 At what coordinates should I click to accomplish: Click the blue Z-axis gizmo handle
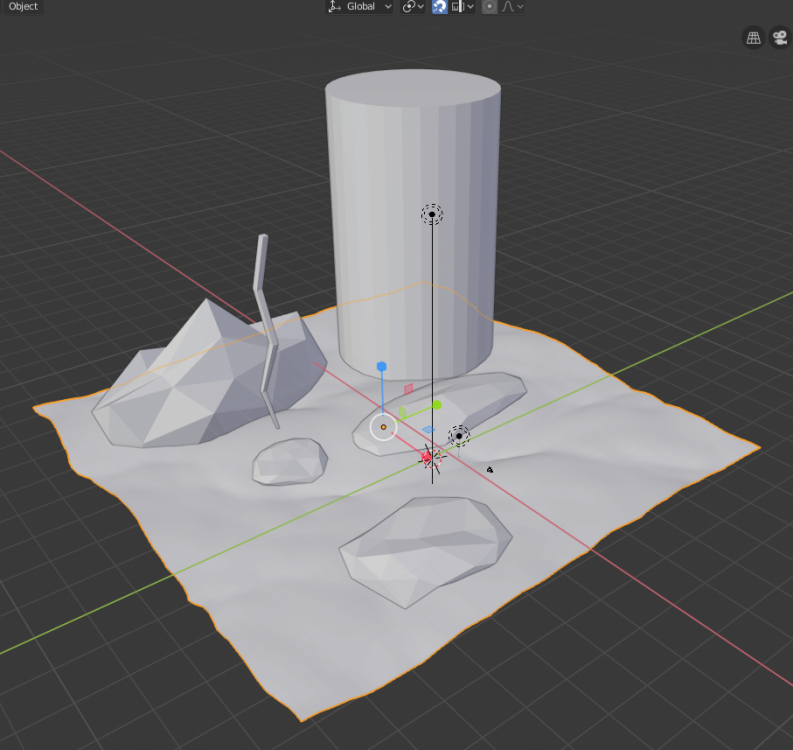(x=382, y=368)
